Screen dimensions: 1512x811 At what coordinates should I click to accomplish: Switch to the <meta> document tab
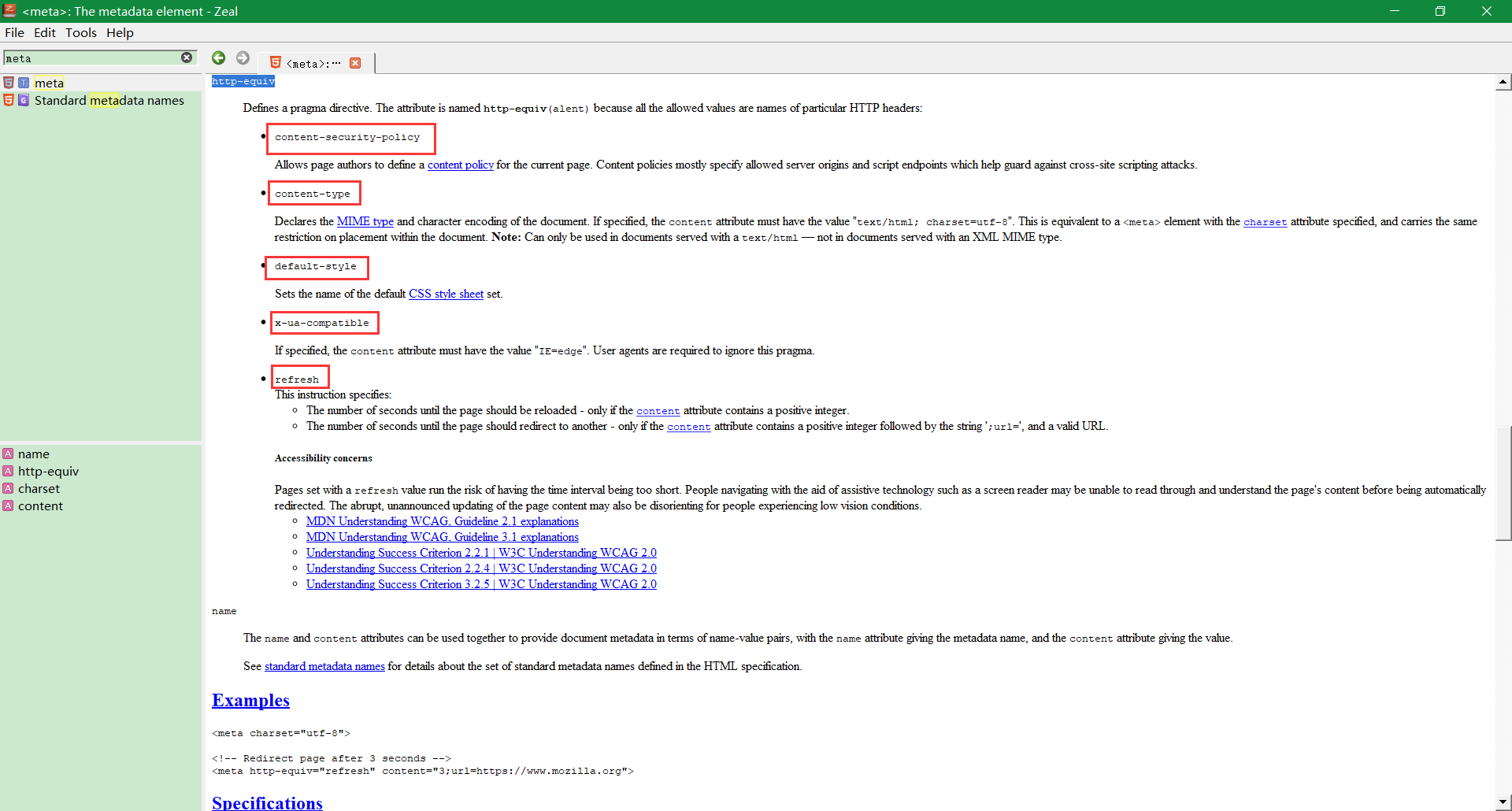[x=316, y=63]
